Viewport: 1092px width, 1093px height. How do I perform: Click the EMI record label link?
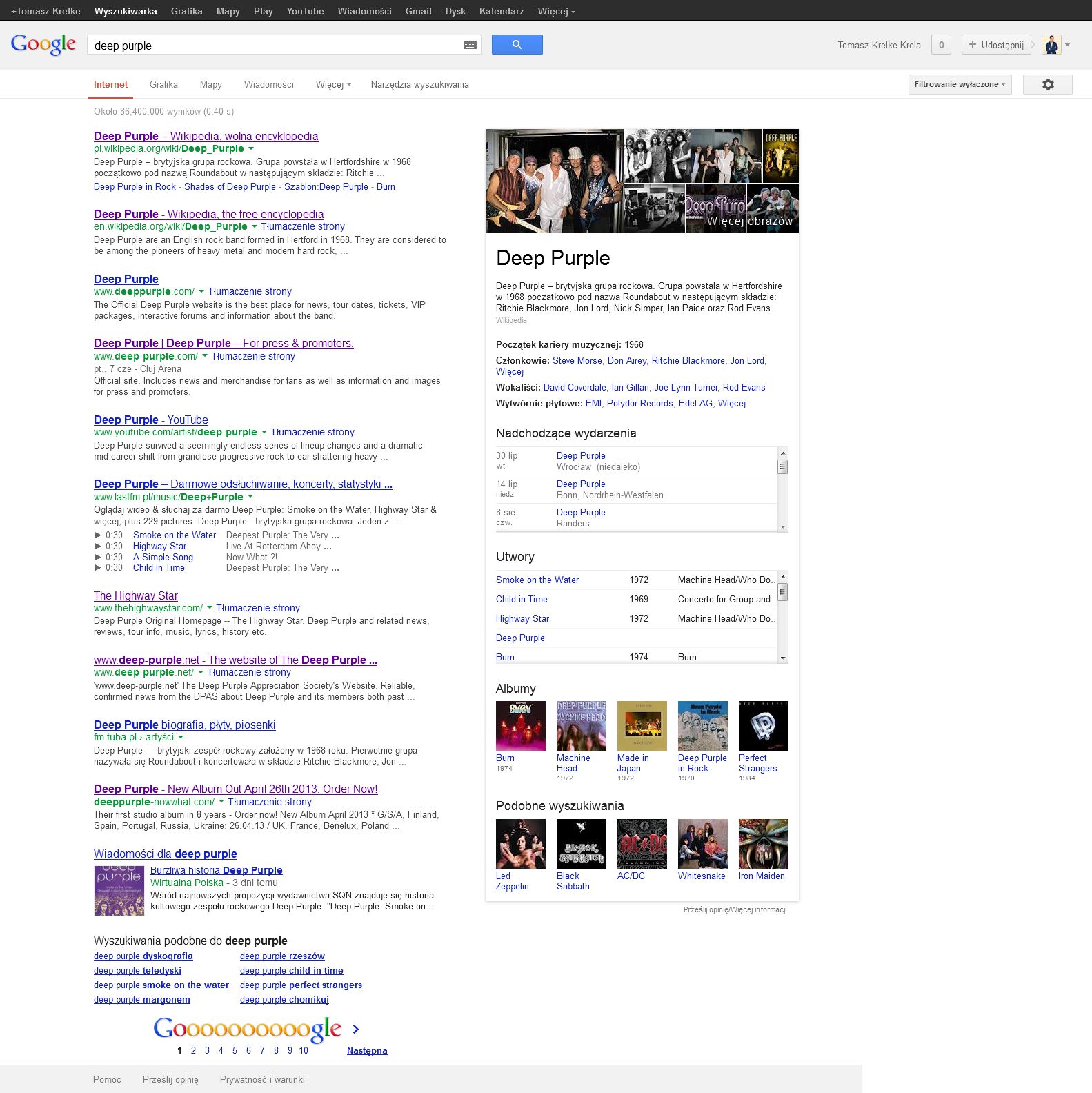pos(593,404)
